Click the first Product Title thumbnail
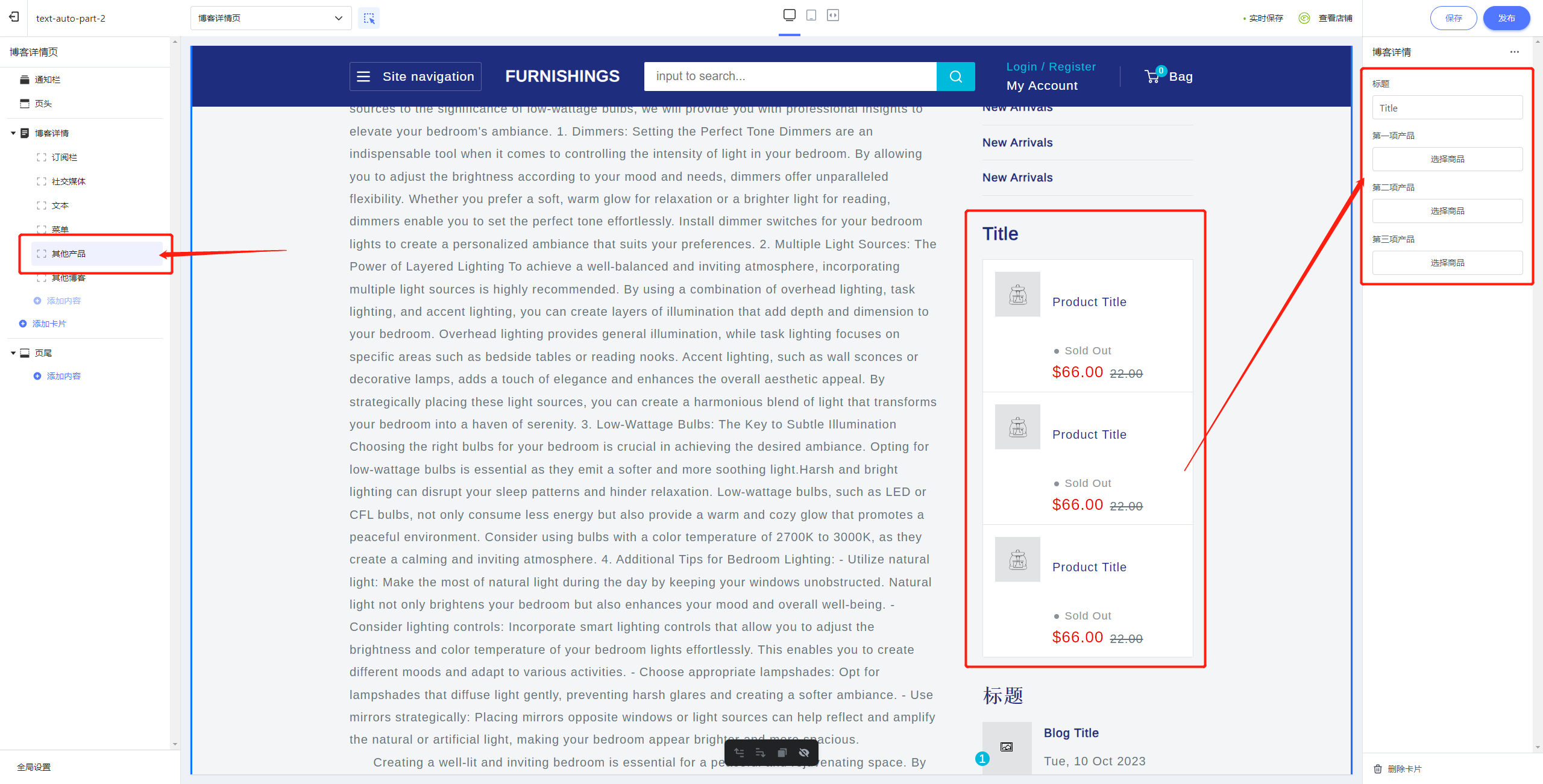 point(1017,294)
